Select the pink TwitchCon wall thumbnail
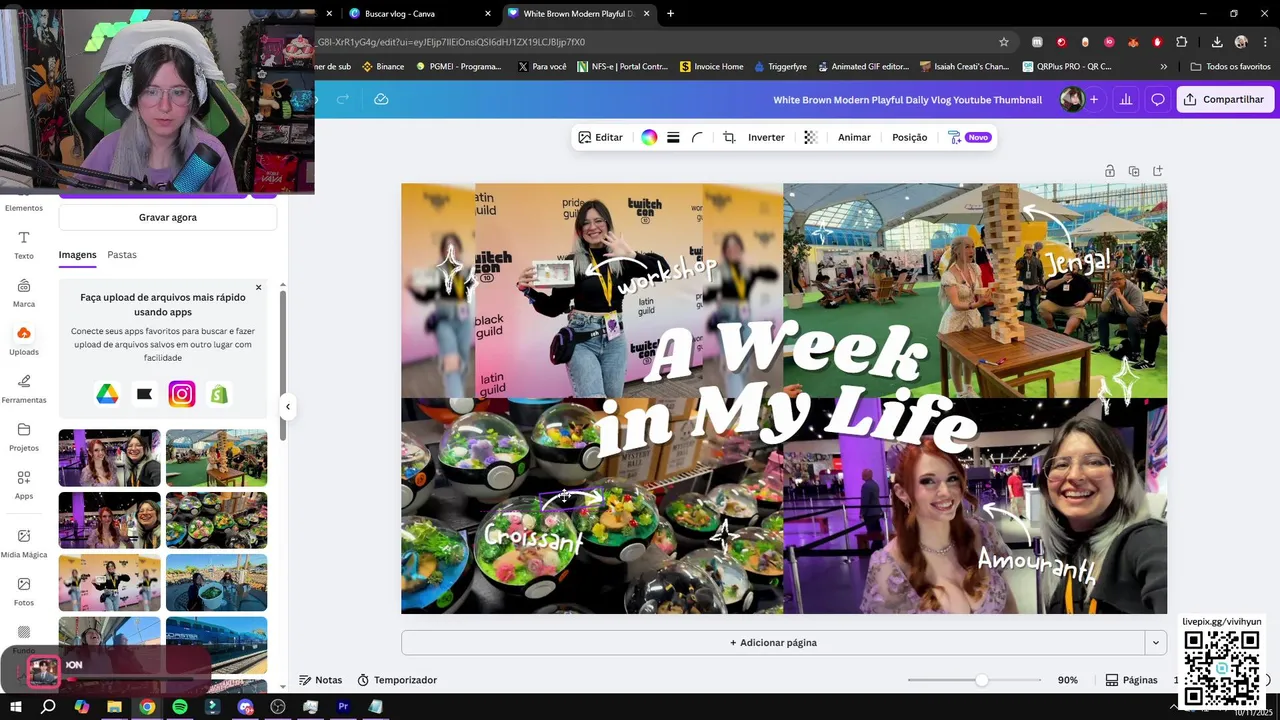1280x720 pixels. coord(109,582)
